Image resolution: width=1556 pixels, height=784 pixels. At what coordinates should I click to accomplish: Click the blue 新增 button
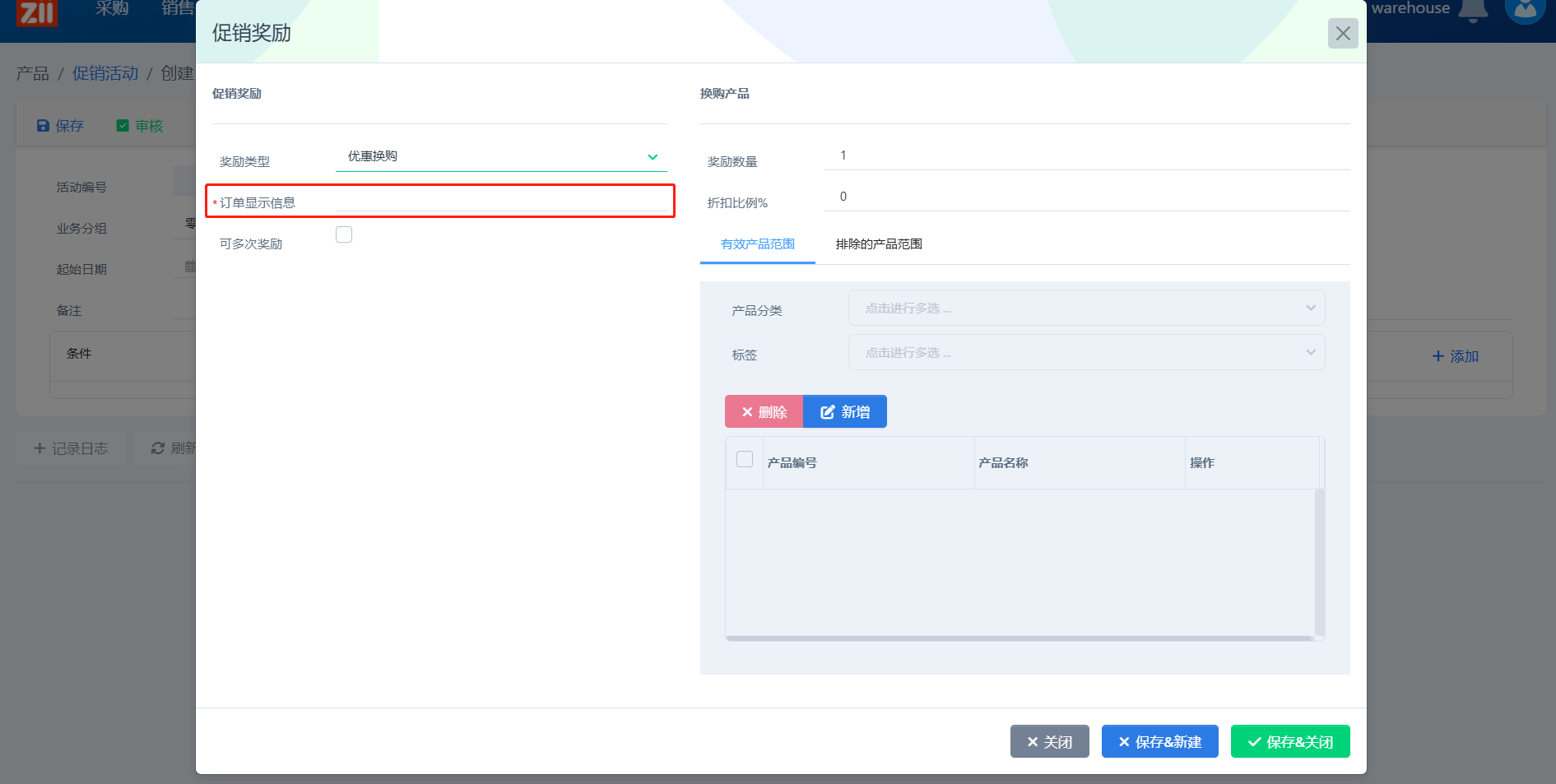click(x=845, y=411)
